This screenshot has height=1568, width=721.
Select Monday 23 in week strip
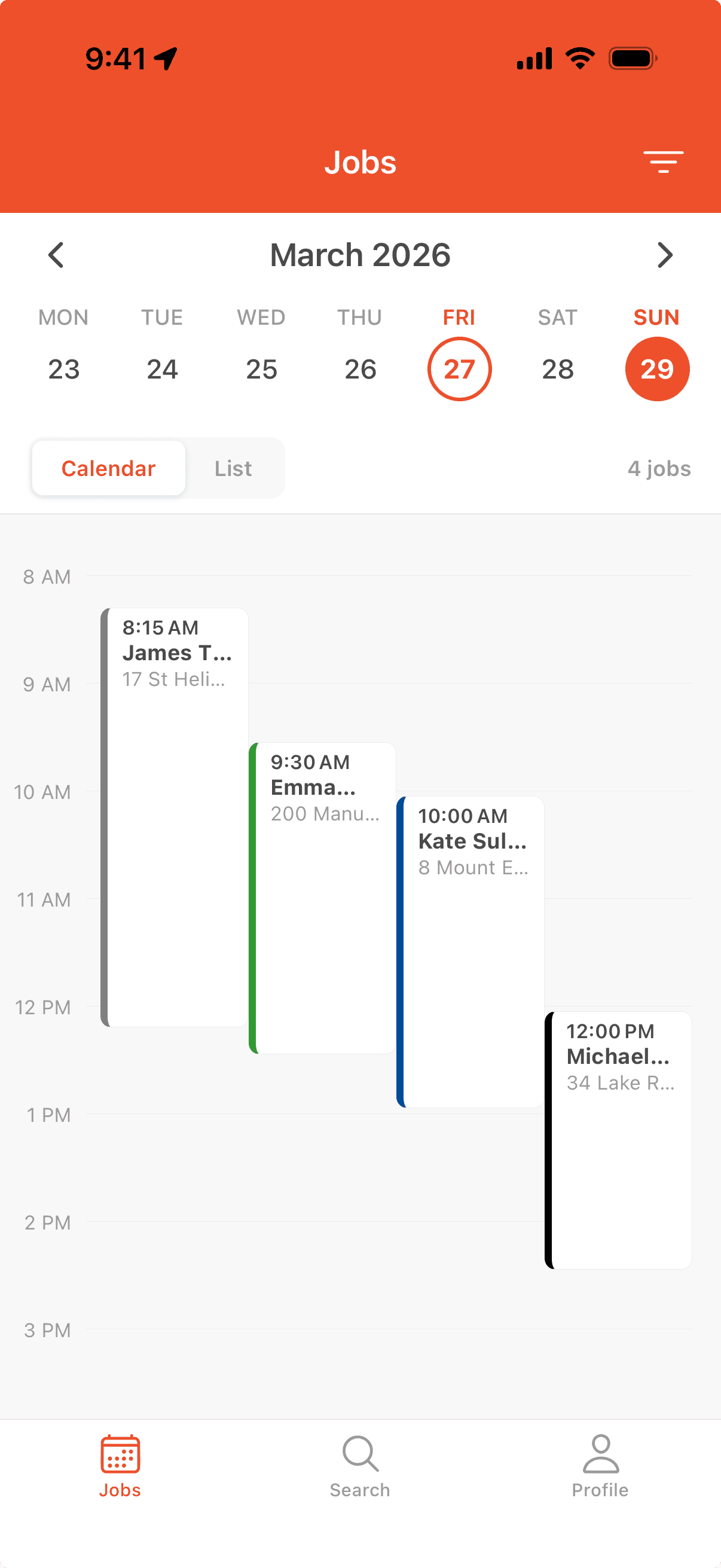point(64,369)
